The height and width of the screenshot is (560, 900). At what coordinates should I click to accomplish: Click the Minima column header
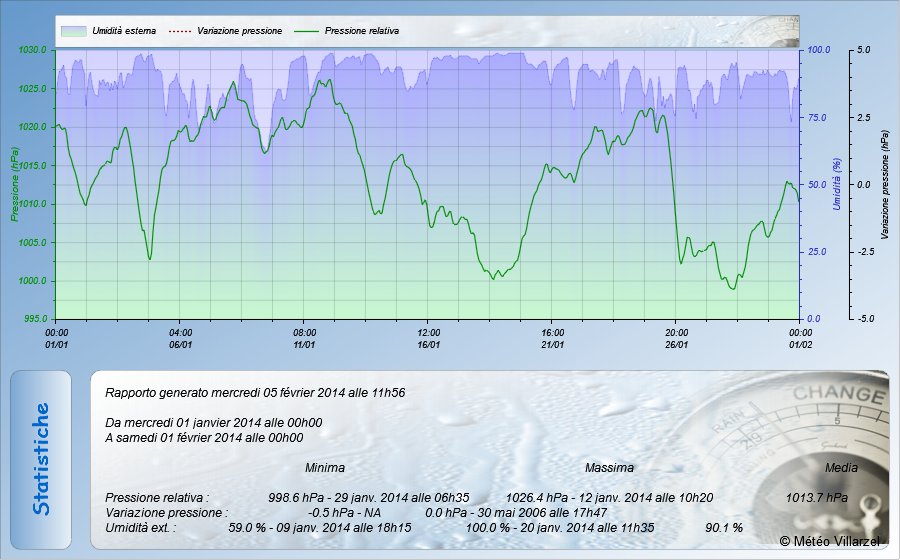[x=325, y=468]
